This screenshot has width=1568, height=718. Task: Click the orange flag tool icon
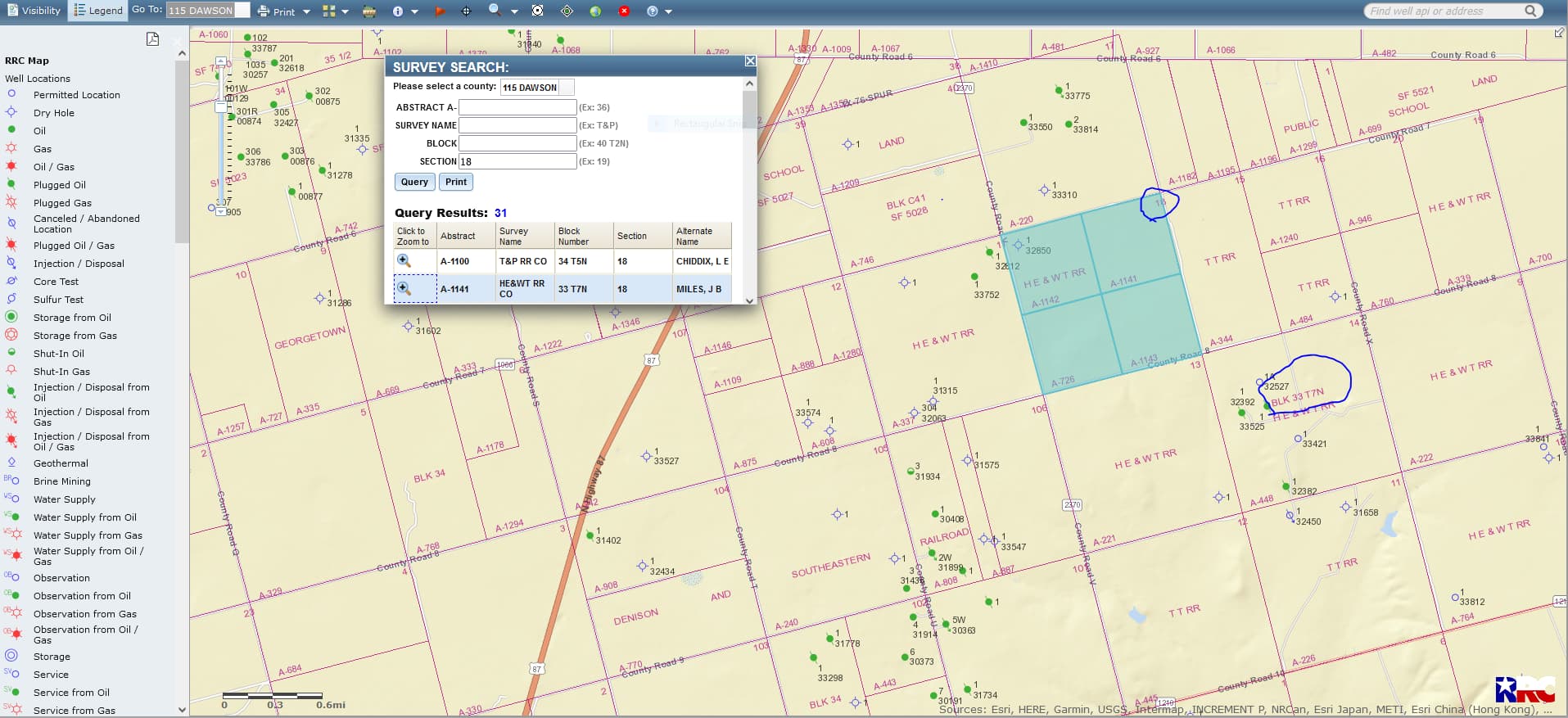(x=440, y=11)
